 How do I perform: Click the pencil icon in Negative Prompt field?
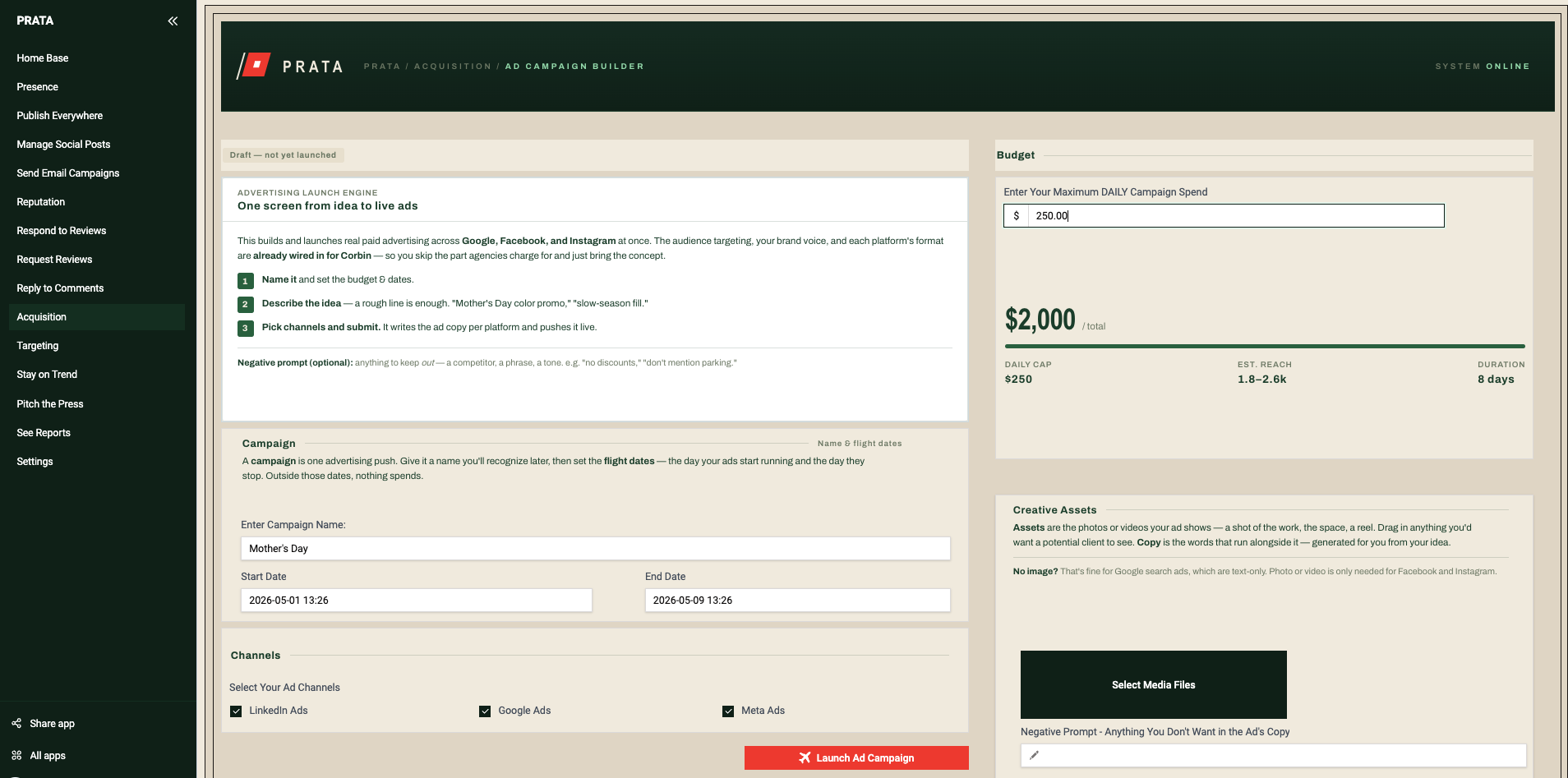tap(1034, 755)
